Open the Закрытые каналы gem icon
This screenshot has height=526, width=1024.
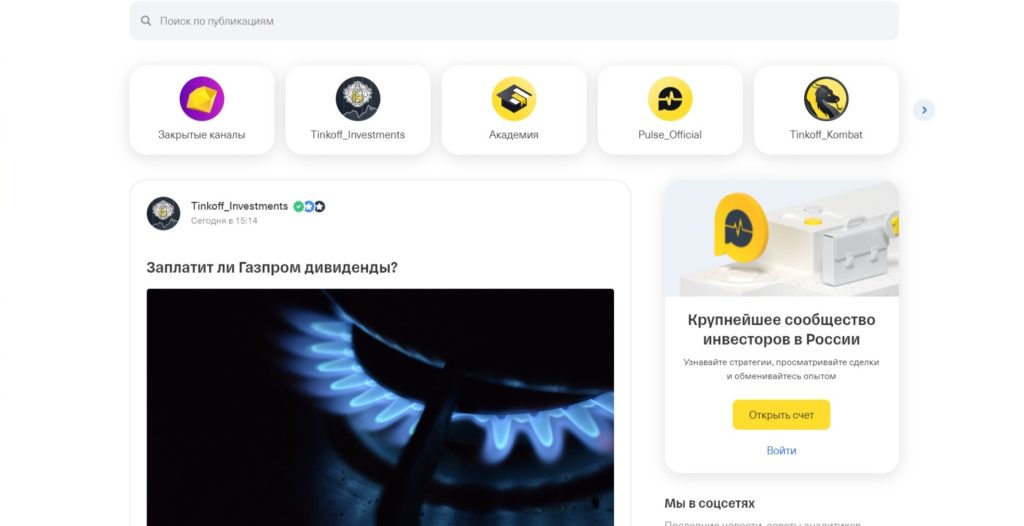(202, 99)
